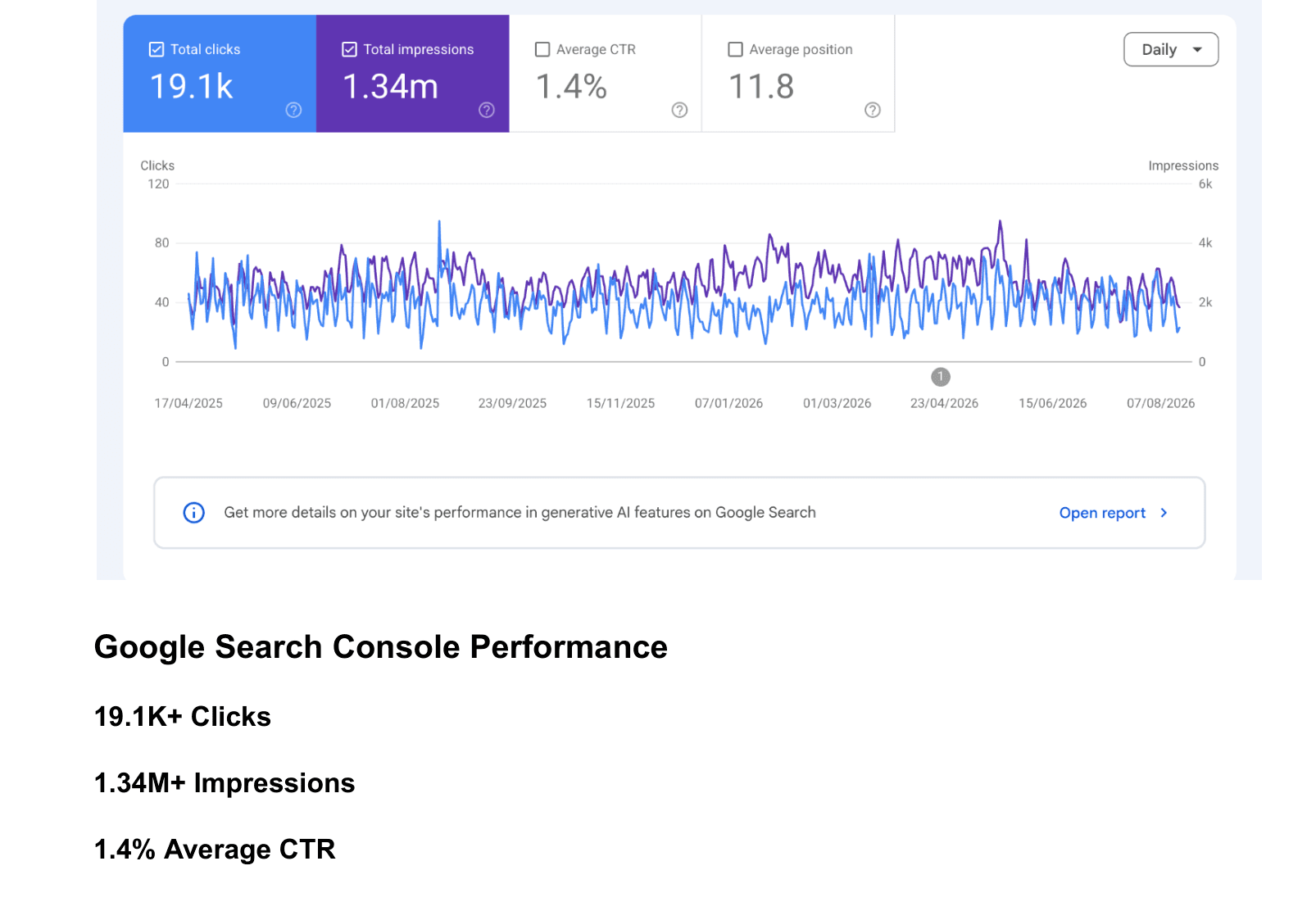Click the 1.4% Average CTR text line
The height and width of the screenshot is (902, 1316).
pyautogui.click(x=215, y=850)
